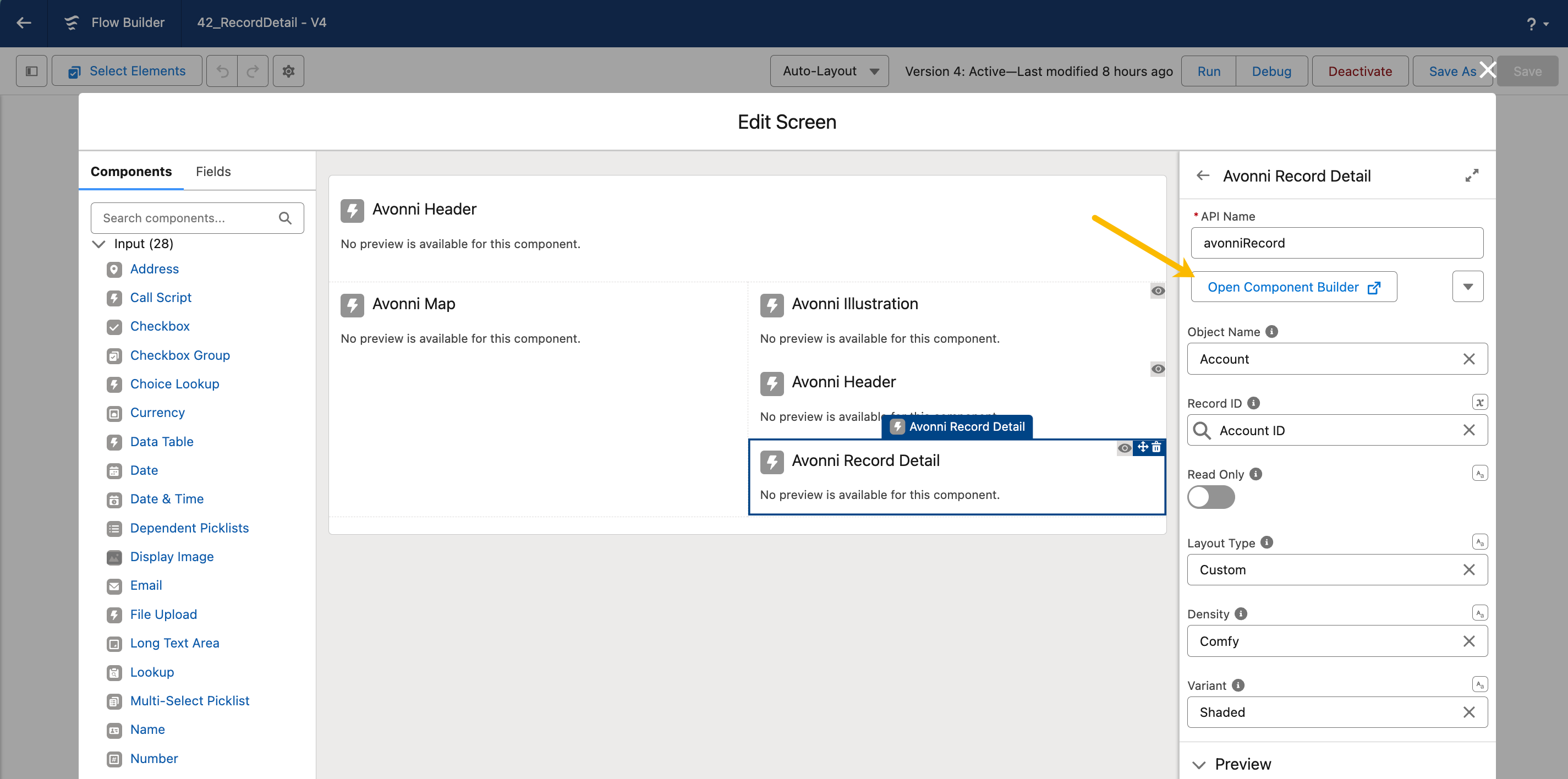The image size is (1568, 779).
Task: Switch to the Fields tab
Action: 213,172
